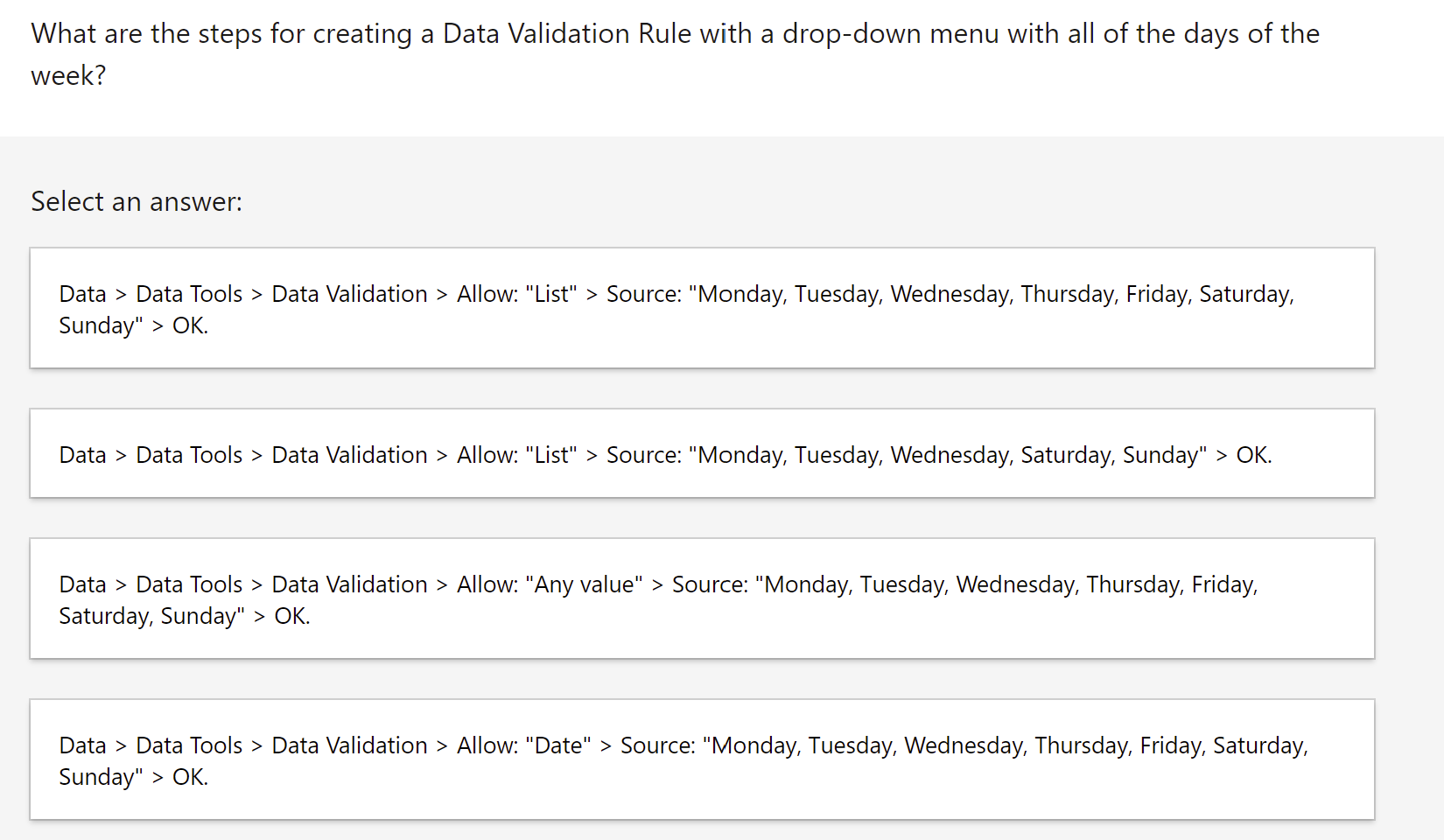Click the "Select an answer:" label

click(137, 202)
